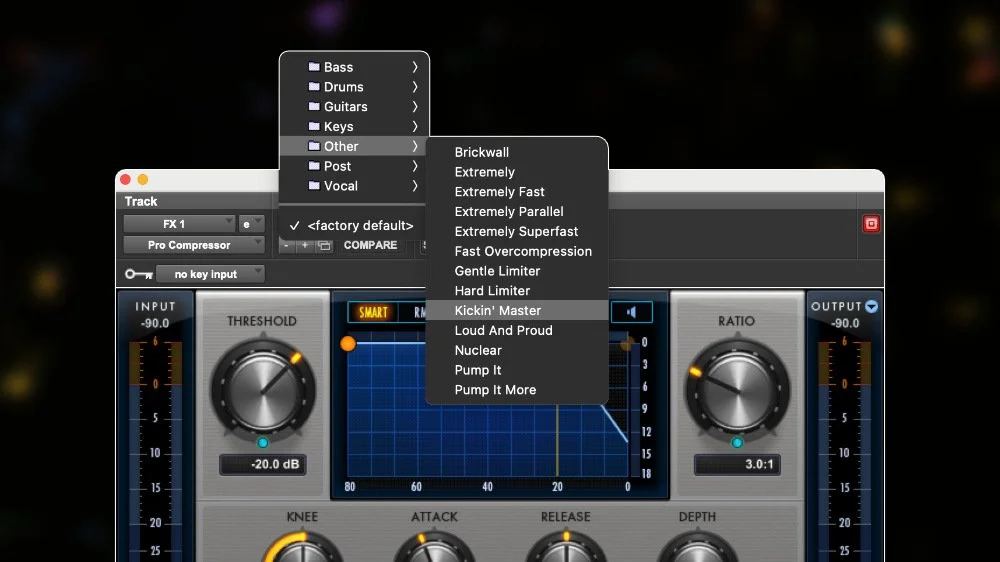Choose the Extremely preset
This screenshot has height=562, width=1000.
pos(517,172)
